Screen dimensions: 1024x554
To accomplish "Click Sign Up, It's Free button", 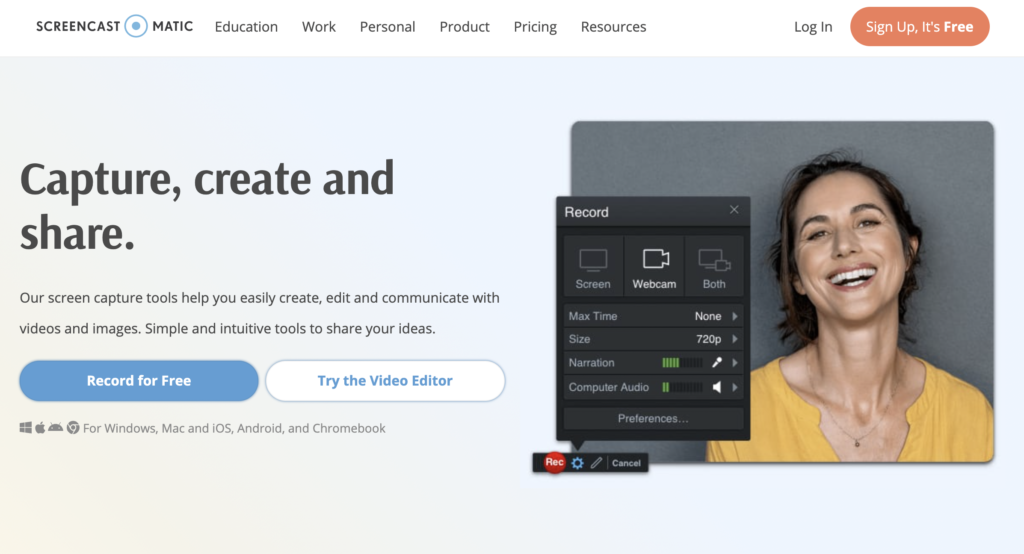I will (x=920, y=27).
